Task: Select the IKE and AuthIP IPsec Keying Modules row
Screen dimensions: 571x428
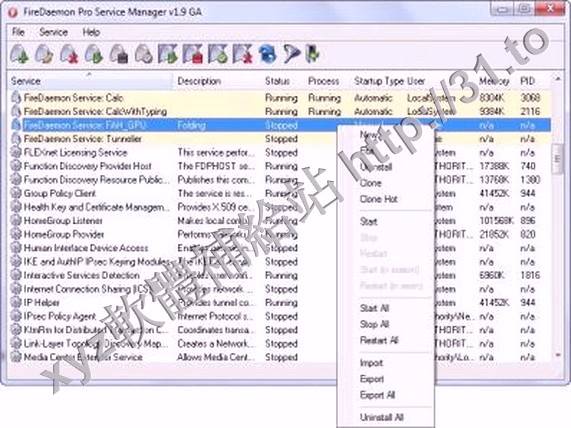Action: pos(280,262)
